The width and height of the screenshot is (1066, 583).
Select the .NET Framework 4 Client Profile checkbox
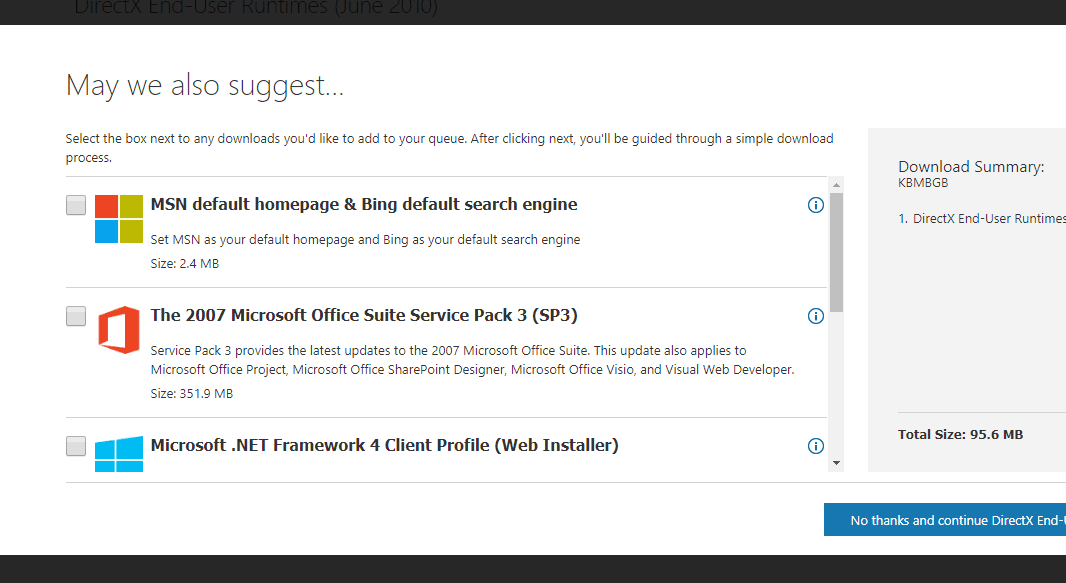coord(76,446)
